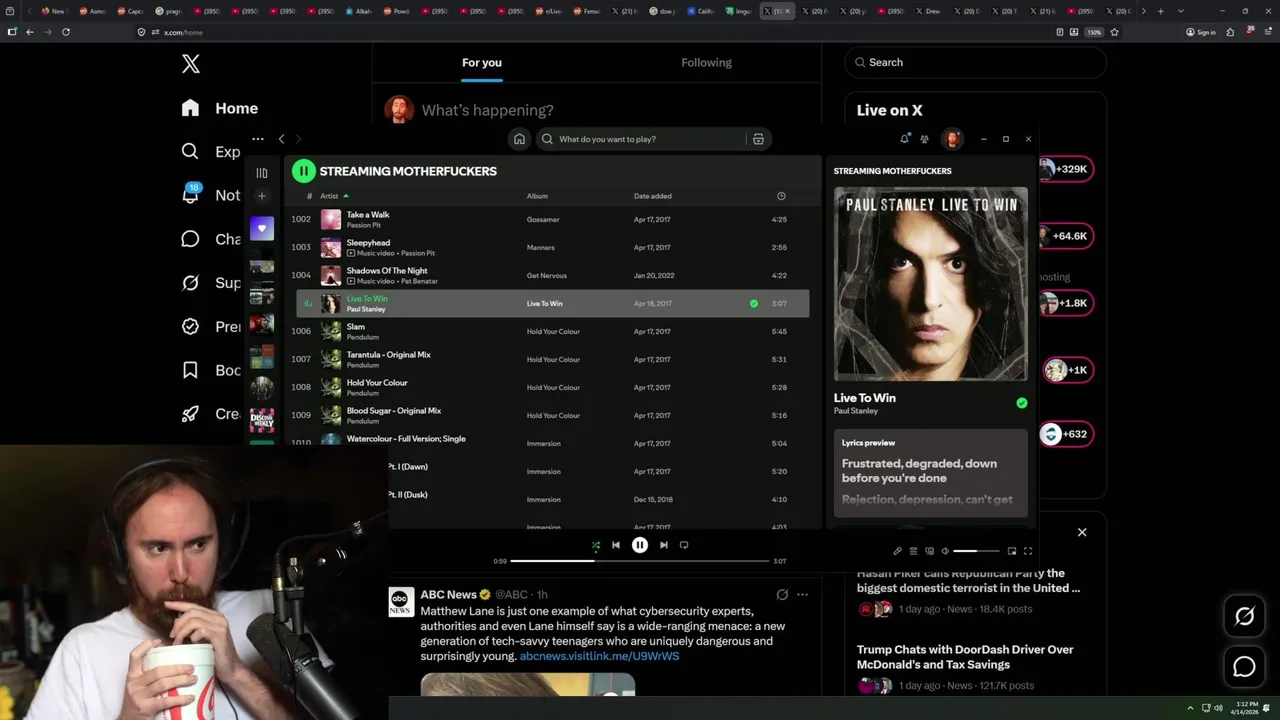Create new playlist with plus icon
This screenshot has height=720, width=1280.
262,196
